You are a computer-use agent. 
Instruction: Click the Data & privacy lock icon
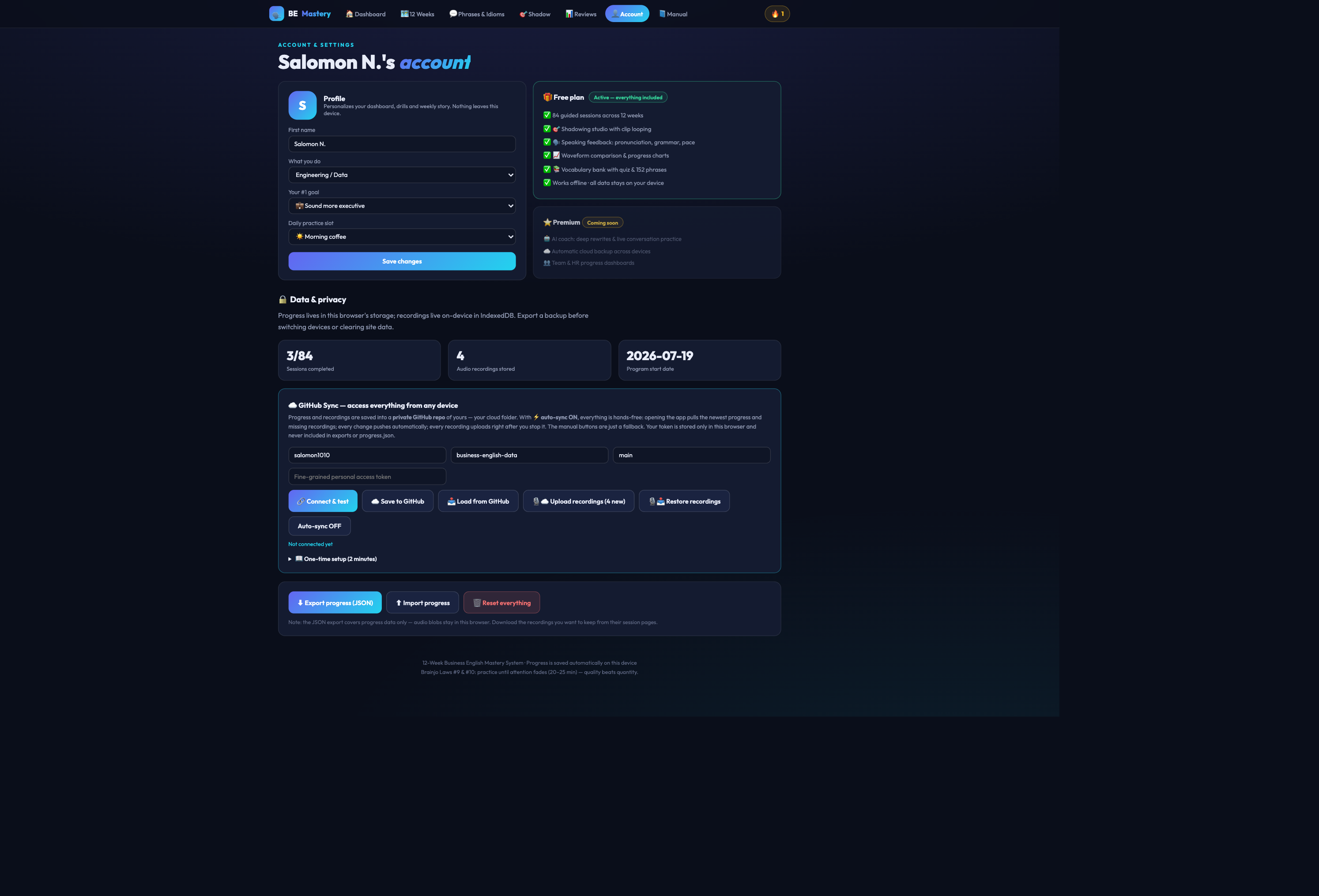pos(283,300)
